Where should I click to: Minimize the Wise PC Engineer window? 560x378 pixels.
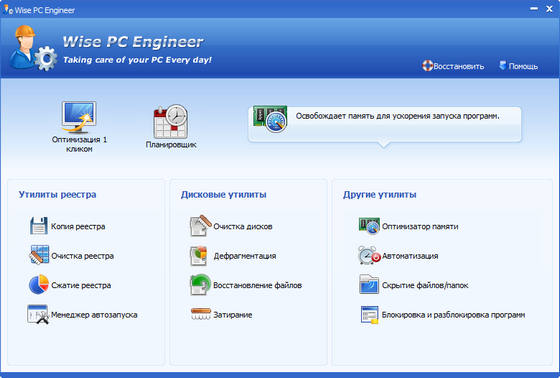pos(534,9)
